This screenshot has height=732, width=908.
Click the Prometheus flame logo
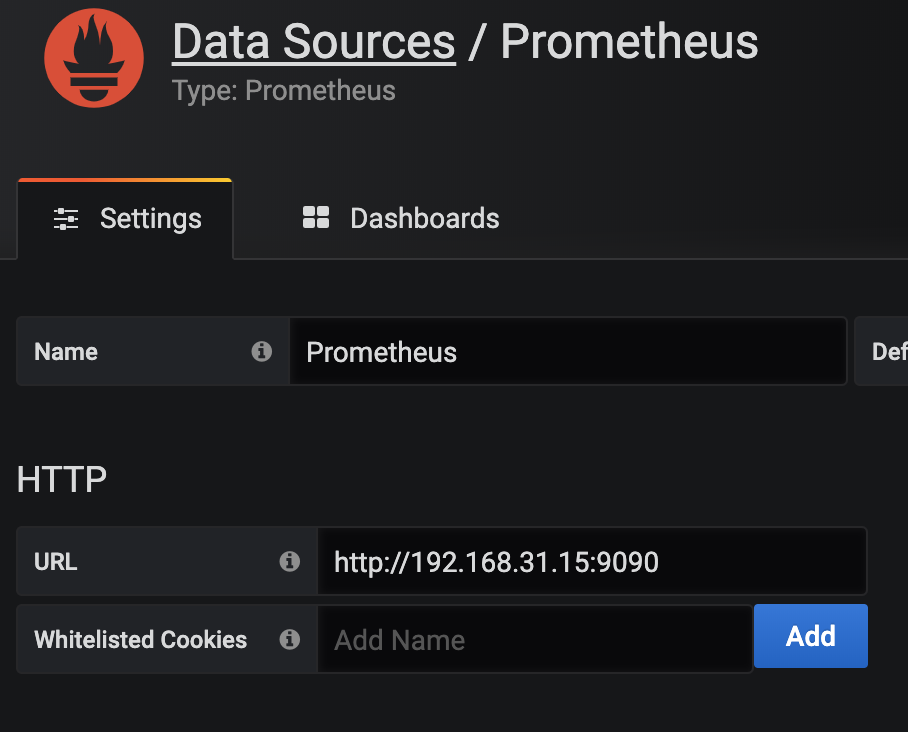coord(94,58)
